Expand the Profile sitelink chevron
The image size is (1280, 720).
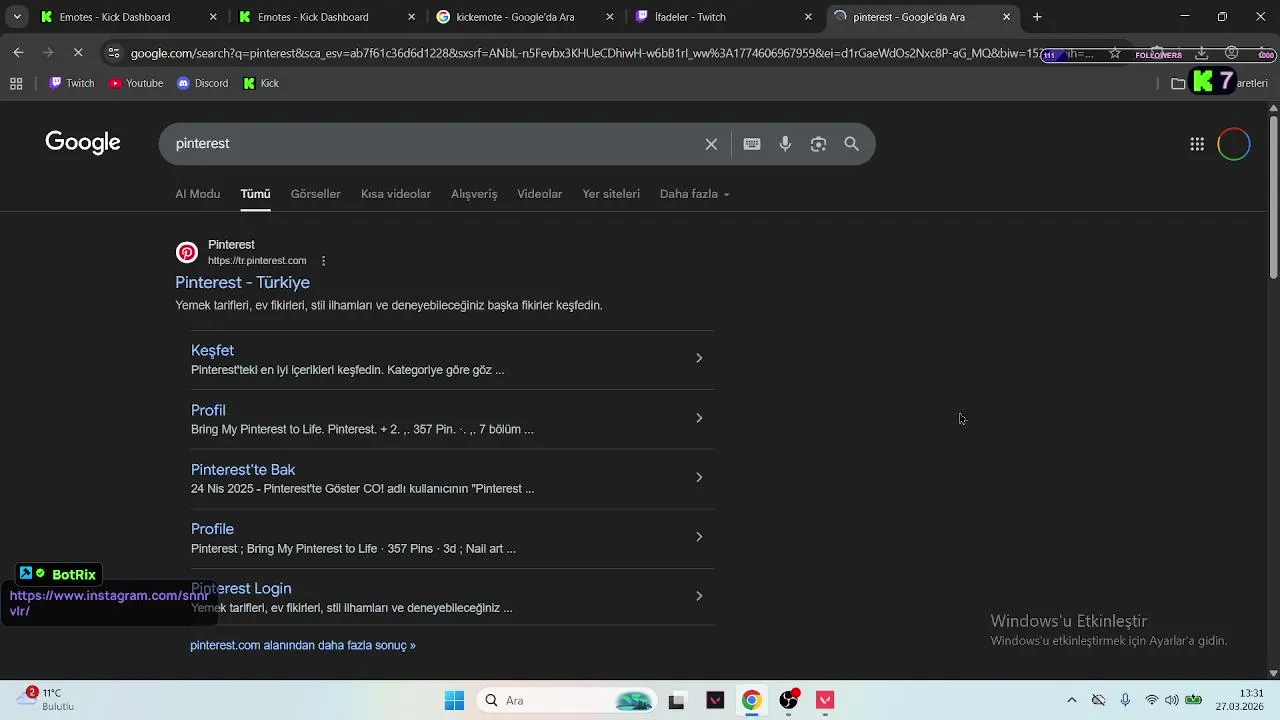(x=699, y=537)
